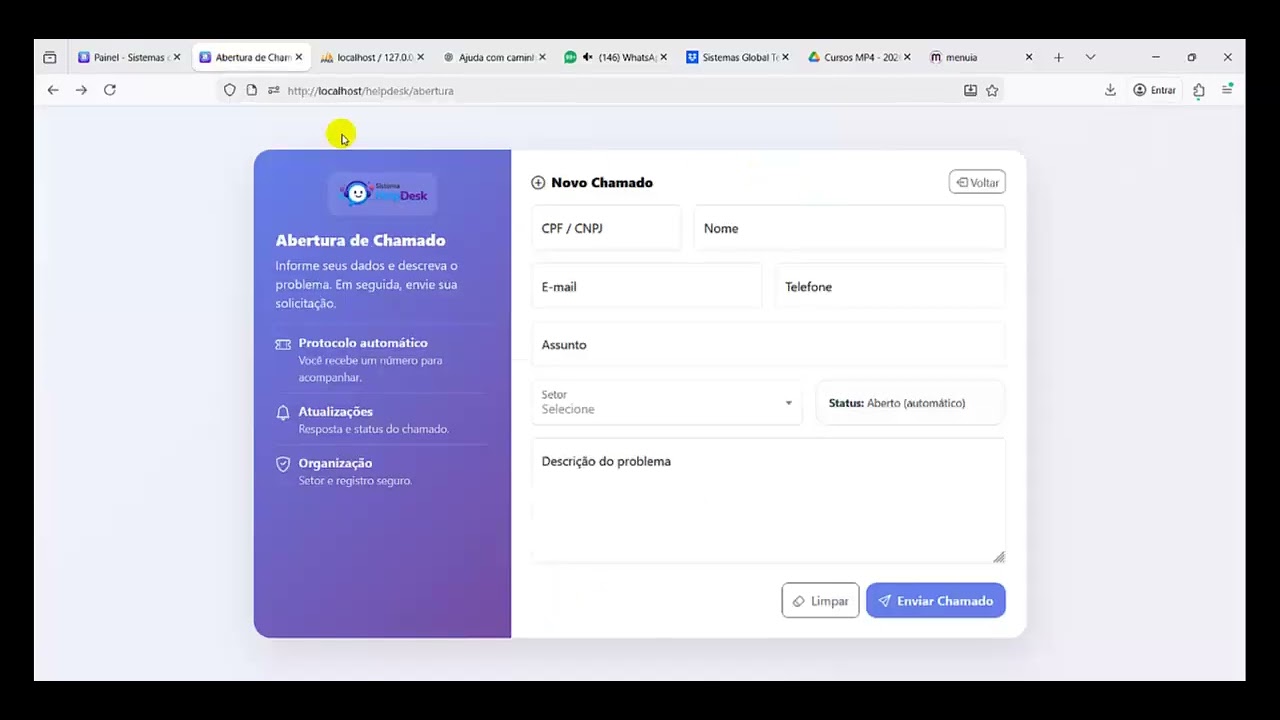Screen dimensions: 1280x720
Task: Install page as app icon
Action: point(970,90)
